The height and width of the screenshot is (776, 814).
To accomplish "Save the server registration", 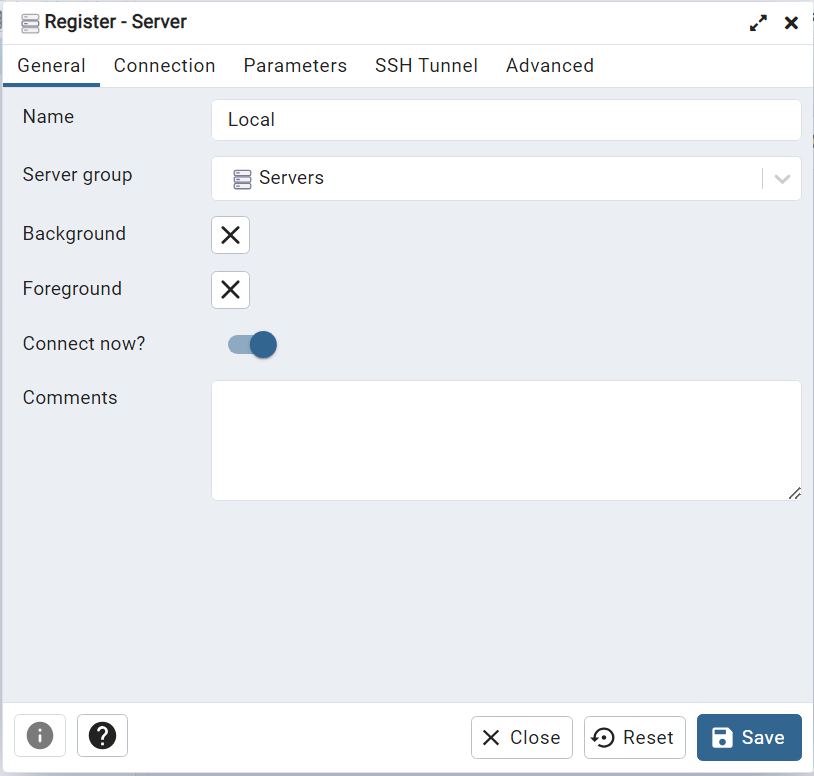I will [748, 737].
